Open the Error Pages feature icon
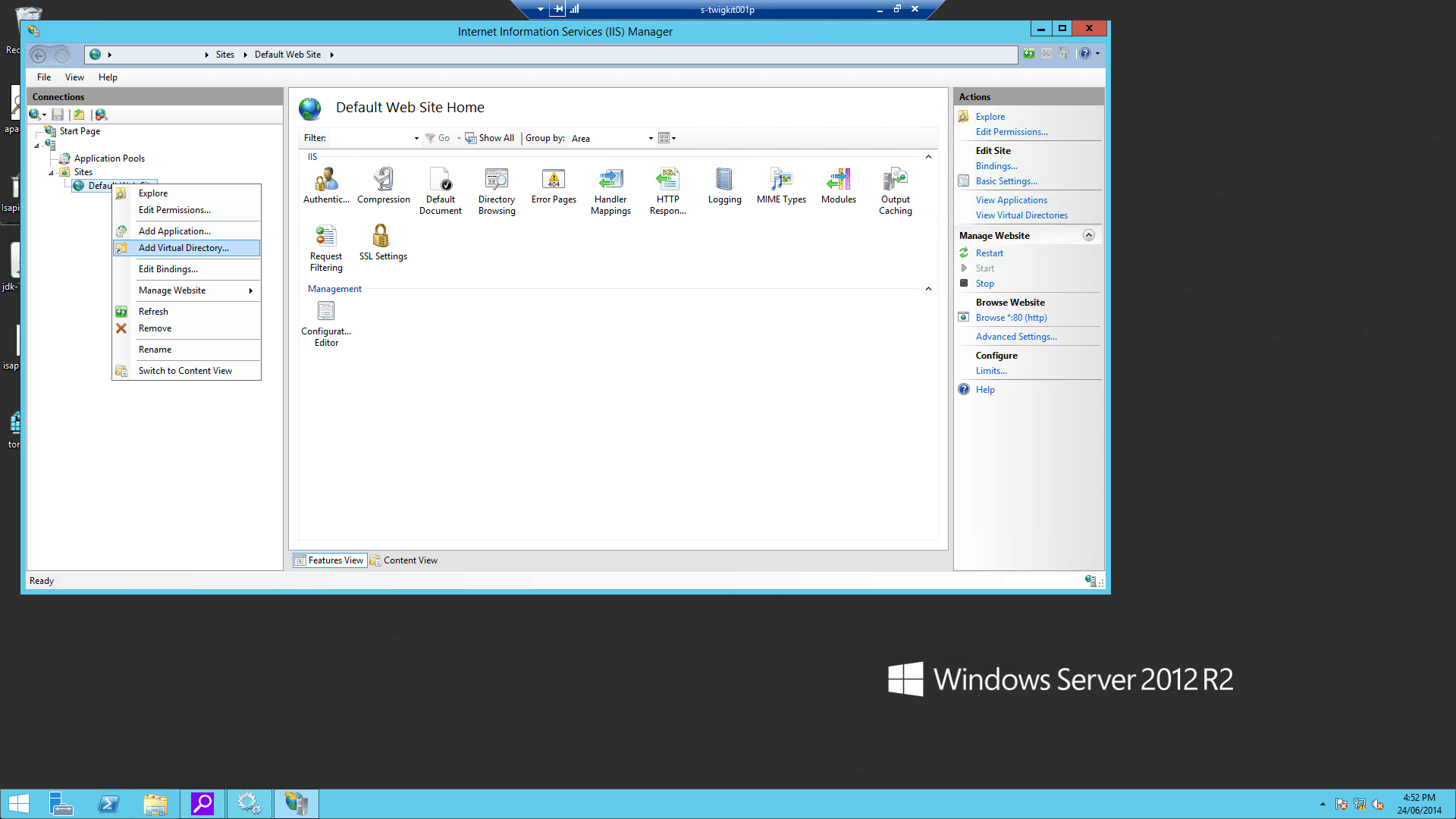The height and width of the screenshot is (819, 1456). (x=554, y=186)
